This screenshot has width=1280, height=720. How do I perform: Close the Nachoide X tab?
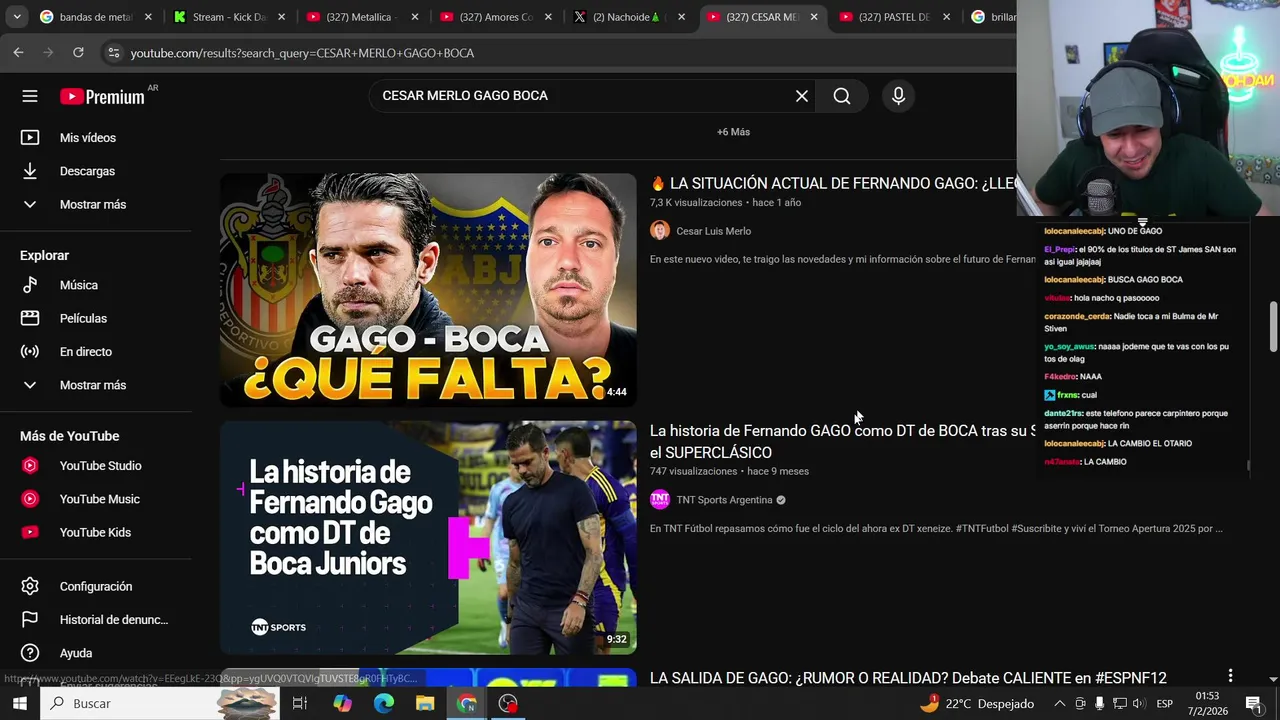[681, 17]
